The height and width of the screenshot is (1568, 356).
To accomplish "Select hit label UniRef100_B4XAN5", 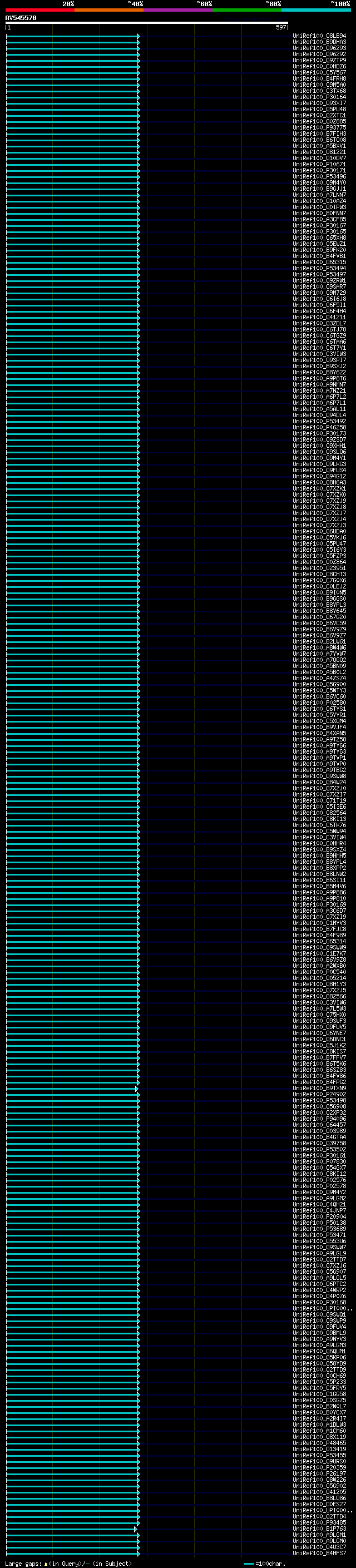I will (319, 733).
